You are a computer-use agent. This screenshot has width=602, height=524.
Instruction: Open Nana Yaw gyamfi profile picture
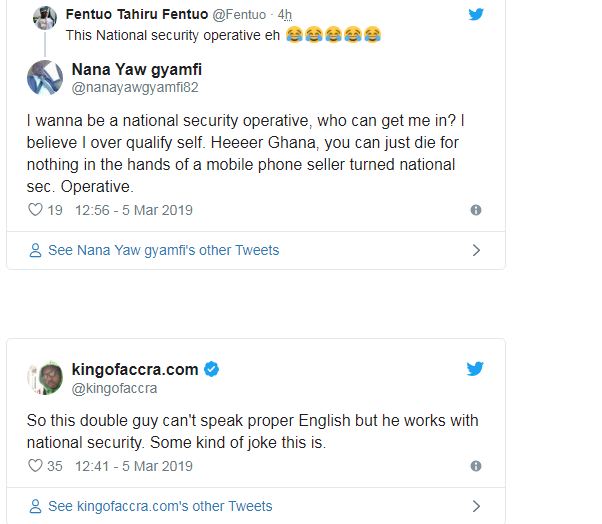[45, 78]
